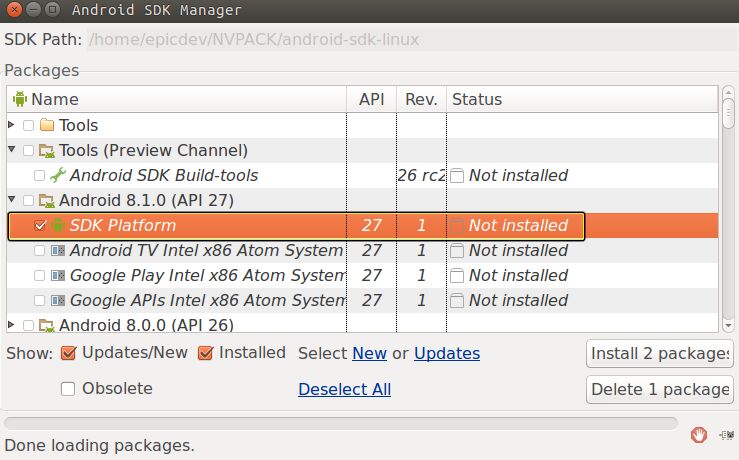Click the SDK Path field
The image size is (739, 460).
coord(411,40)
